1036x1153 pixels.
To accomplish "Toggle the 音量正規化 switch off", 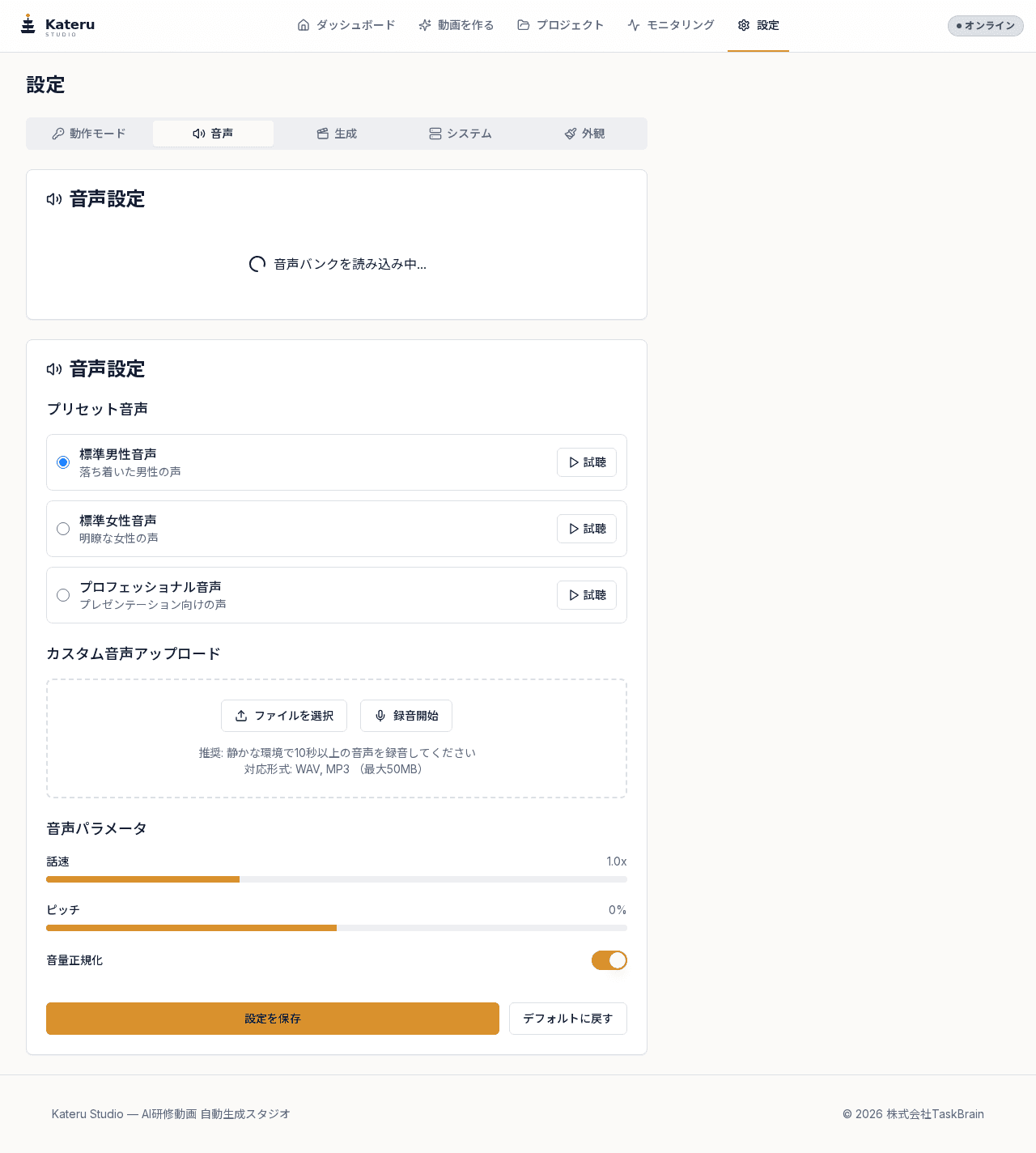I will 609,960.
